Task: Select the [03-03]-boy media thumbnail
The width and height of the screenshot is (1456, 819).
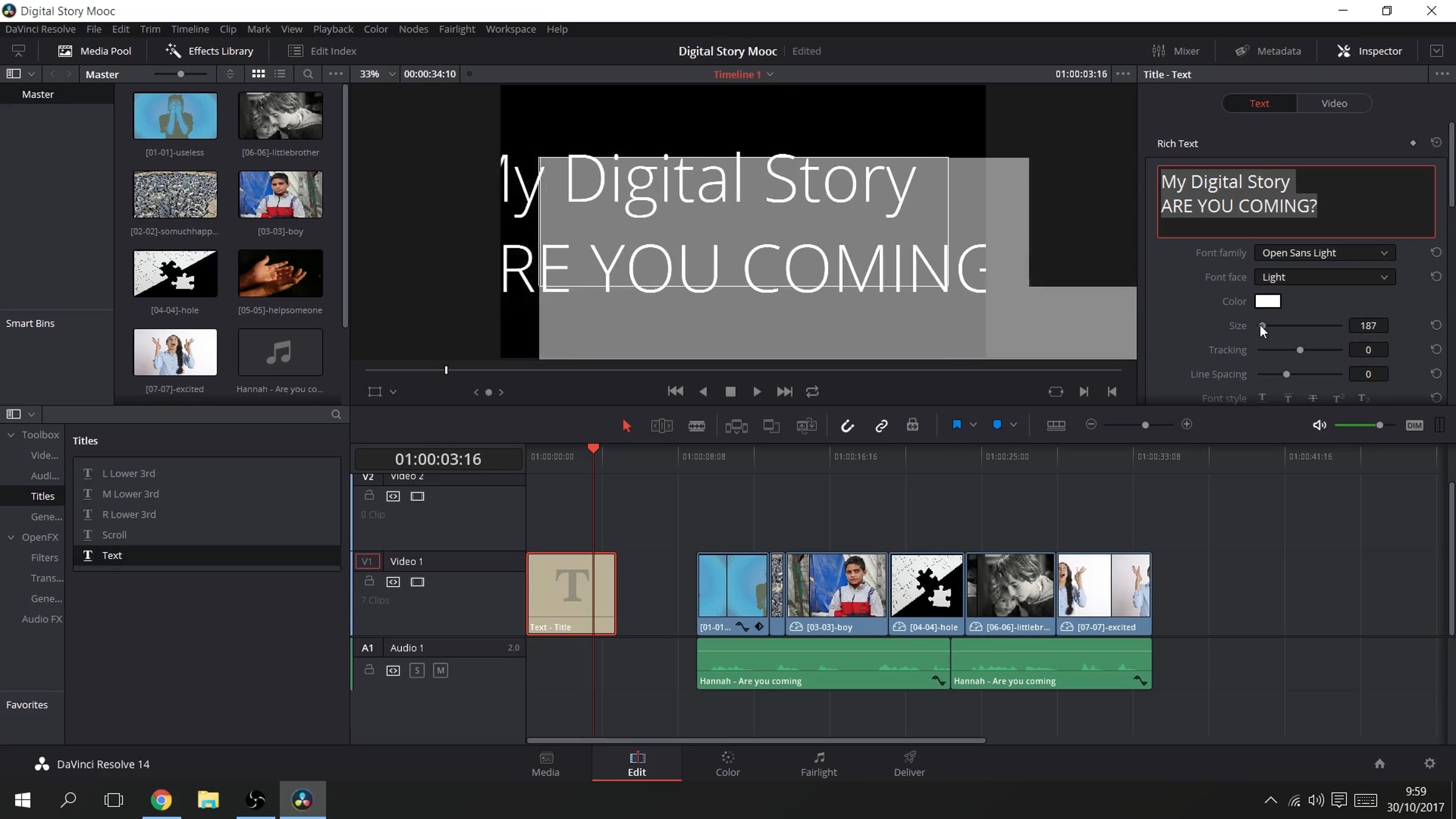Action: pyautogui.click(x=280, y=195)
